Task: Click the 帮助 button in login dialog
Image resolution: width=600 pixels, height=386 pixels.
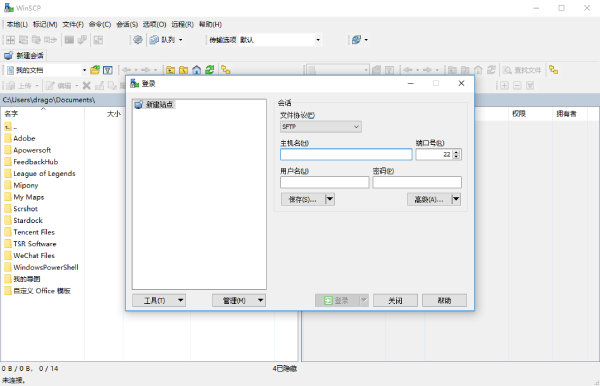Action: pyautogui.click(x=444, y=300)
